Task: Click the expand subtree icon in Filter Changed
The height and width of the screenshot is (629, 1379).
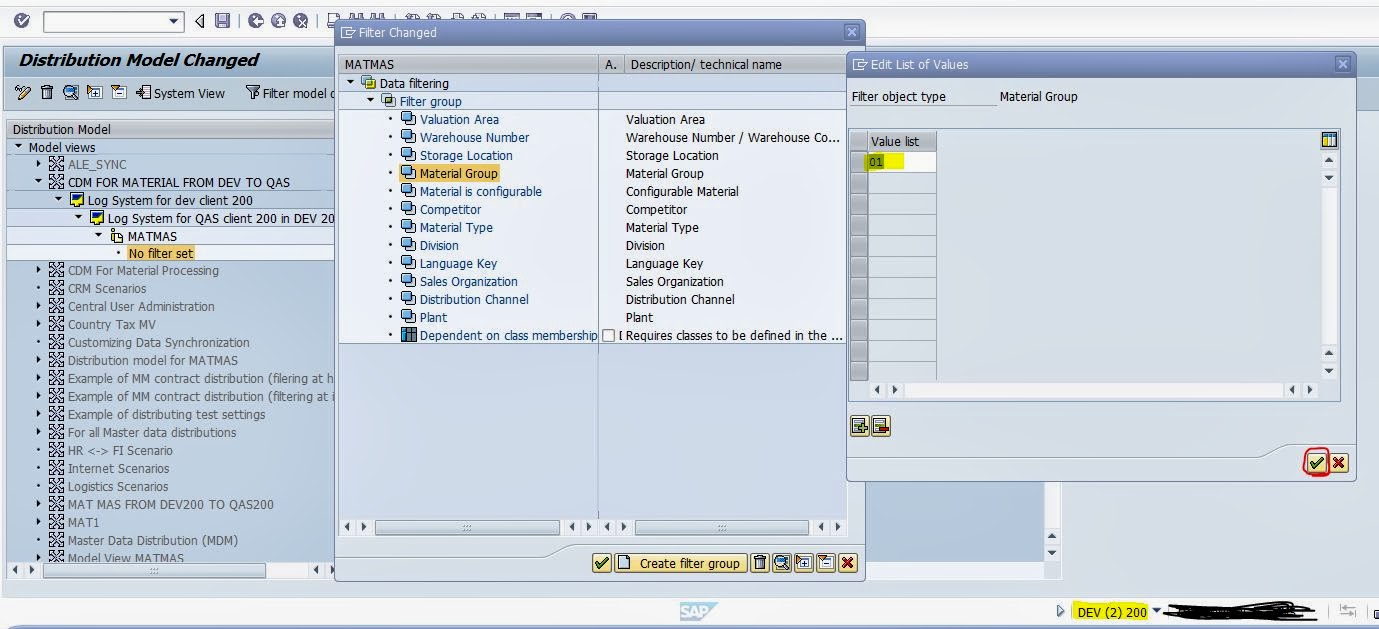Action: point(804,563)
